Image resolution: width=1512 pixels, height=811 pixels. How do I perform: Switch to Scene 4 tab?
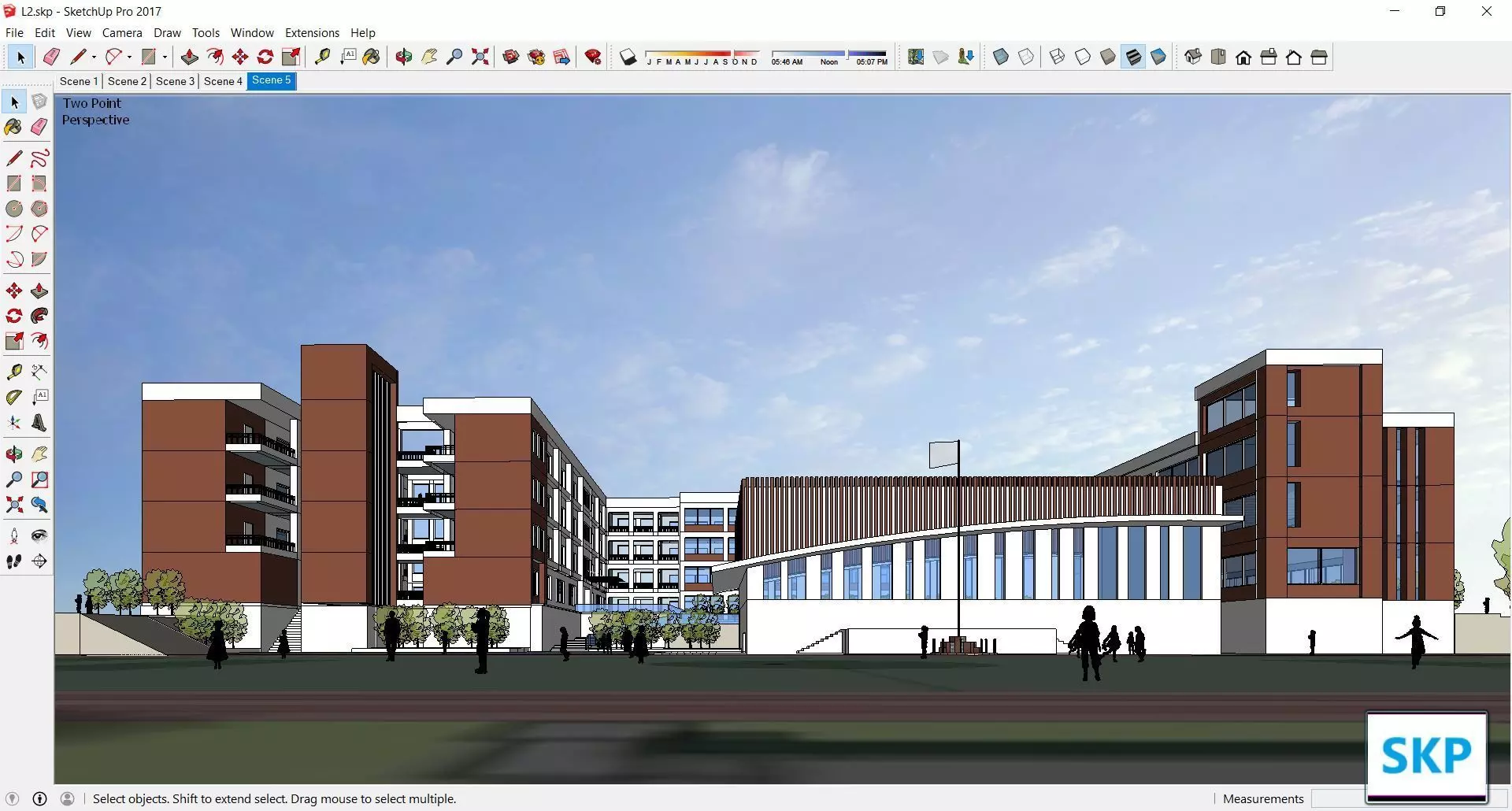pyautogui.click(x=223, y=81)
